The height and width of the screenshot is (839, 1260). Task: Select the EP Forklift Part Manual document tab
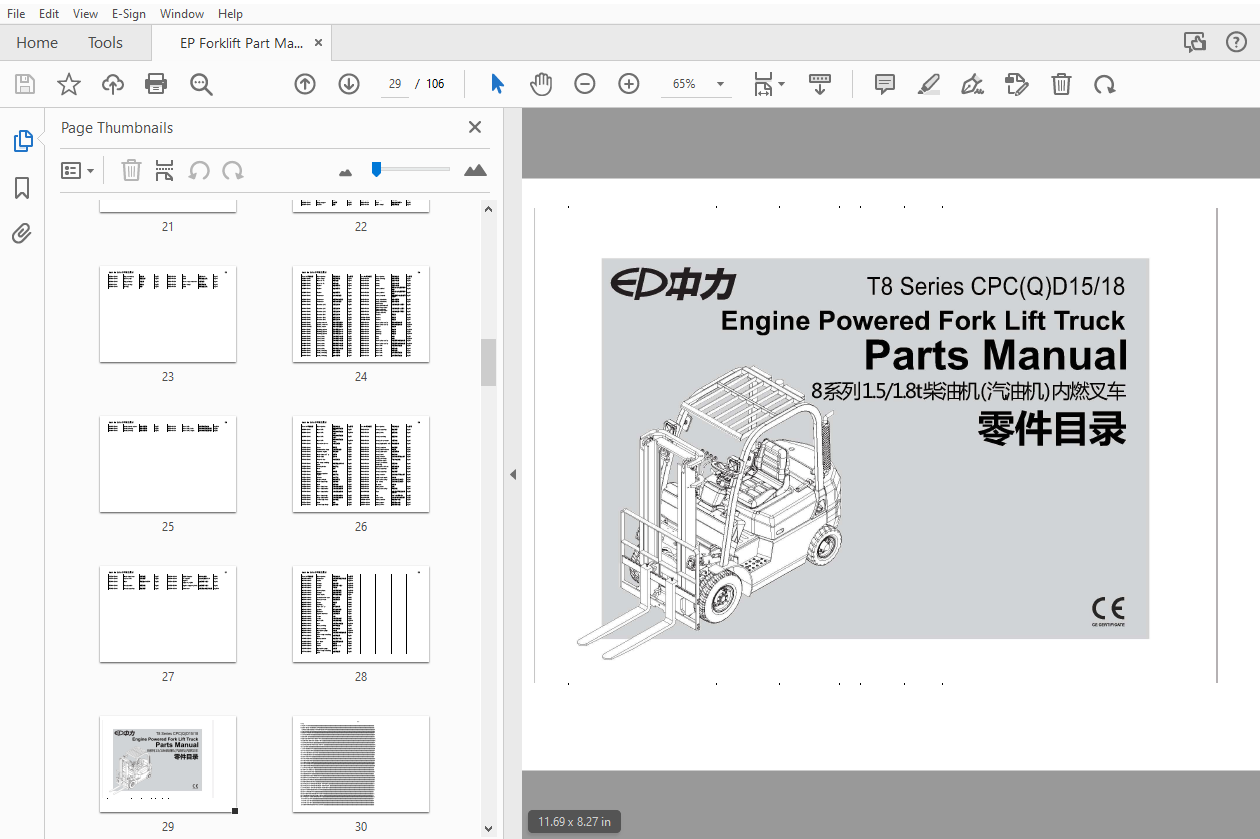click(x=241, y=43)
